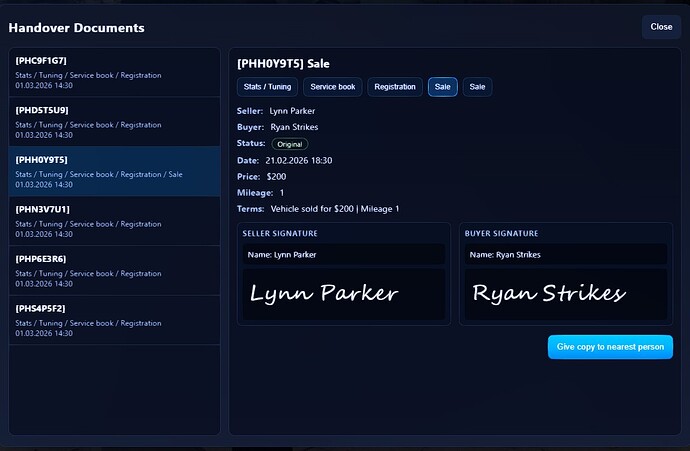Click Seller value Lynn Parker at top
690x451 pixels.
coord(292,111)
